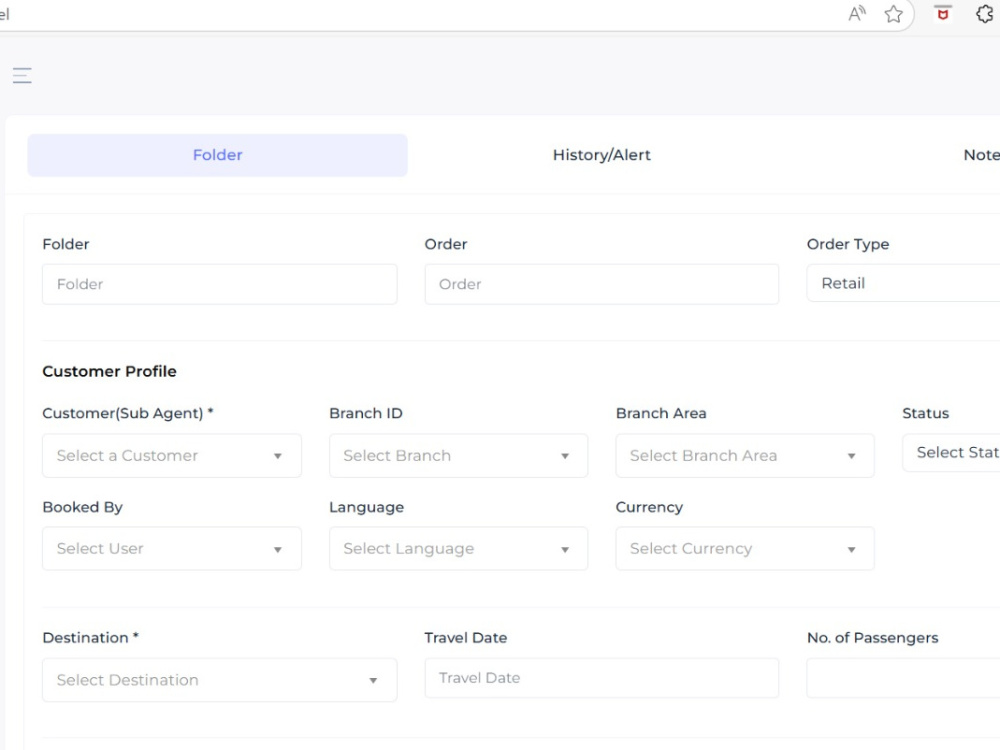Image resolution: width=1000 pixels, height=750 pixels.
Task: Click the No. of Passengers label
Action: click(872, 638)
